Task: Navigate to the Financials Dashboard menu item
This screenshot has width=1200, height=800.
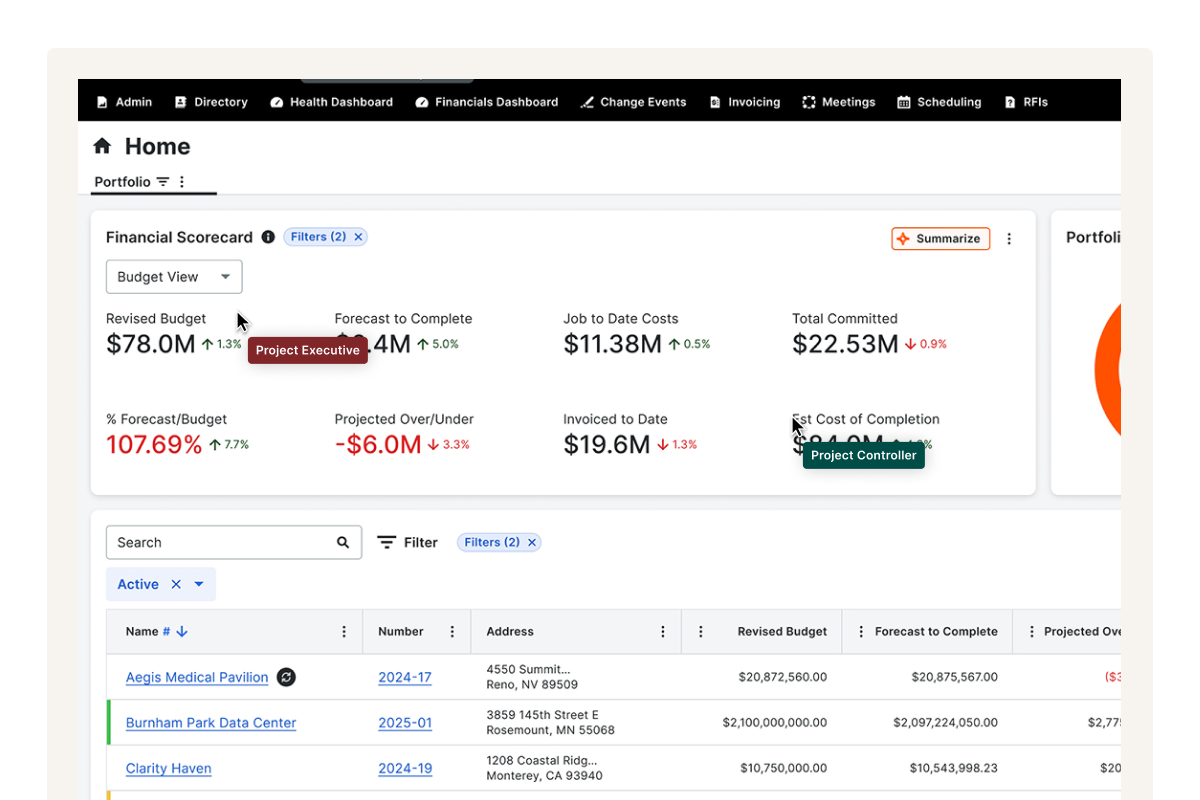Action: [x=486, y=101]
